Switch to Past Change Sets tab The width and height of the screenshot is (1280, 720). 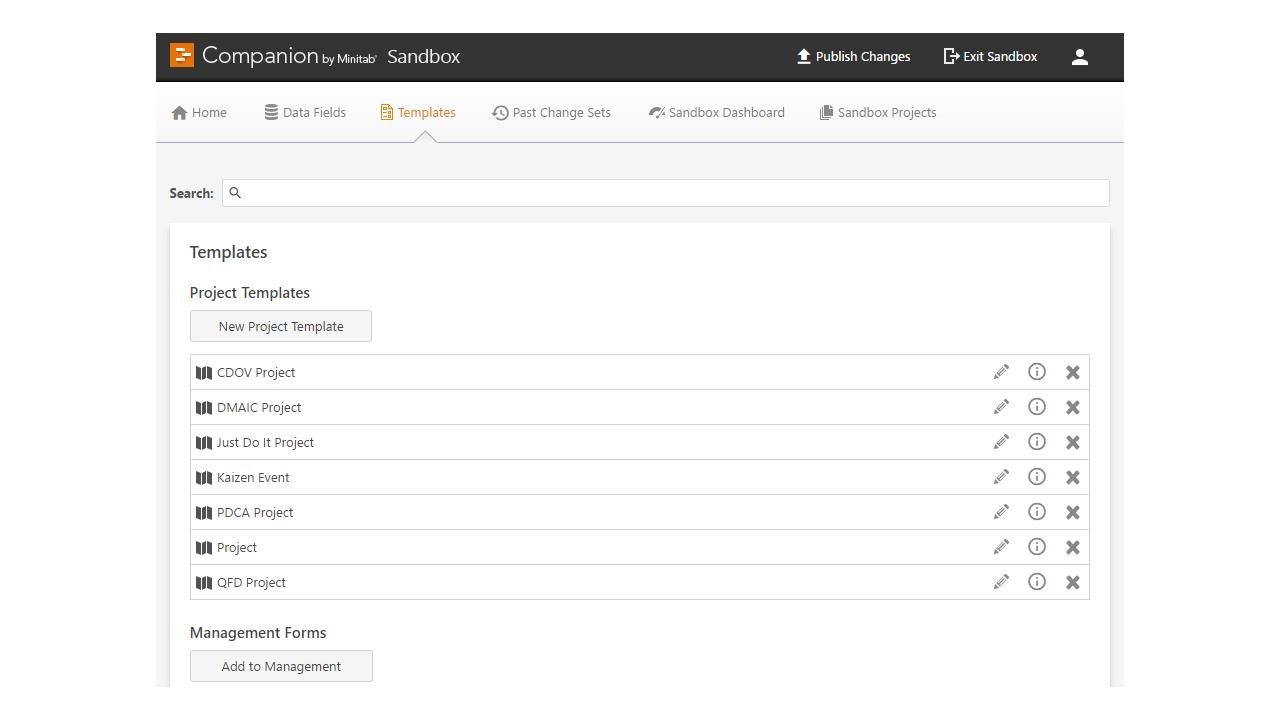coord(551,113)
